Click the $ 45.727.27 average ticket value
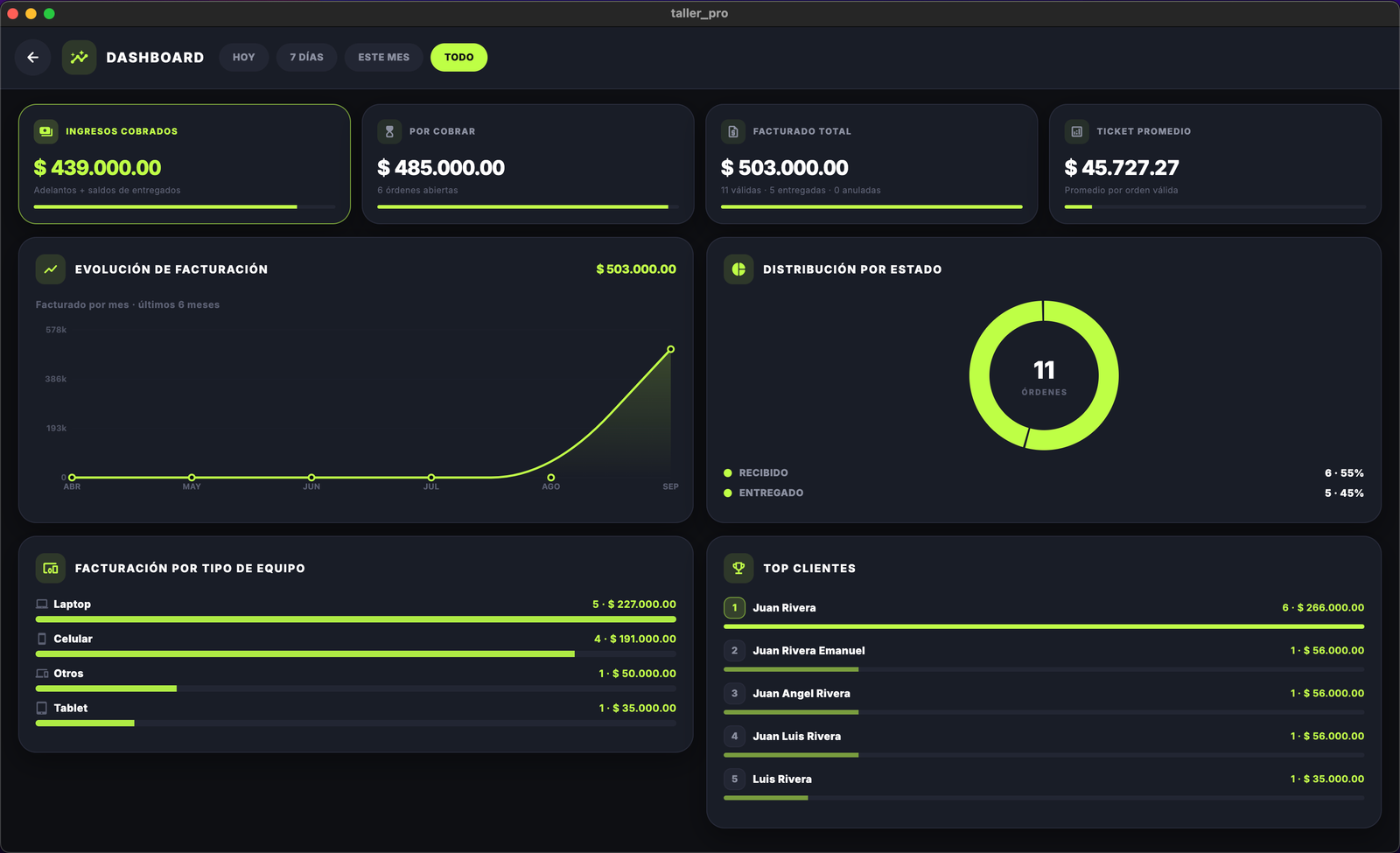The width and height of the screenshot is (1400, 853). click(1122, 168)
